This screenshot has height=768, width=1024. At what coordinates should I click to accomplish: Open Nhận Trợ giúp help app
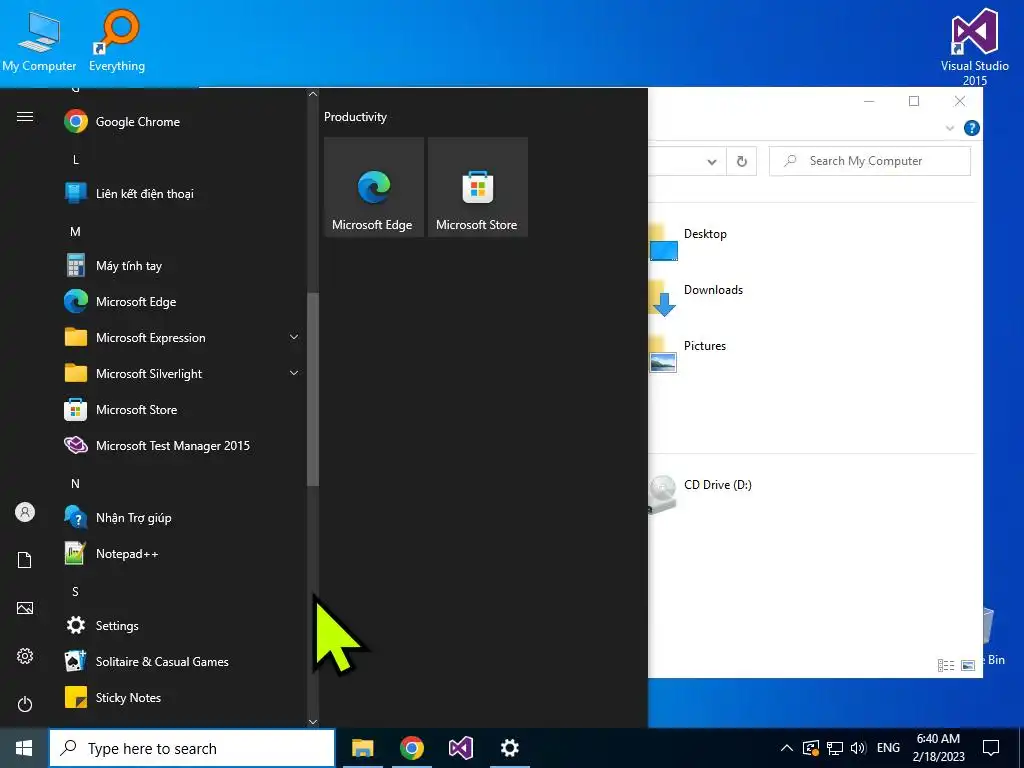183,518
